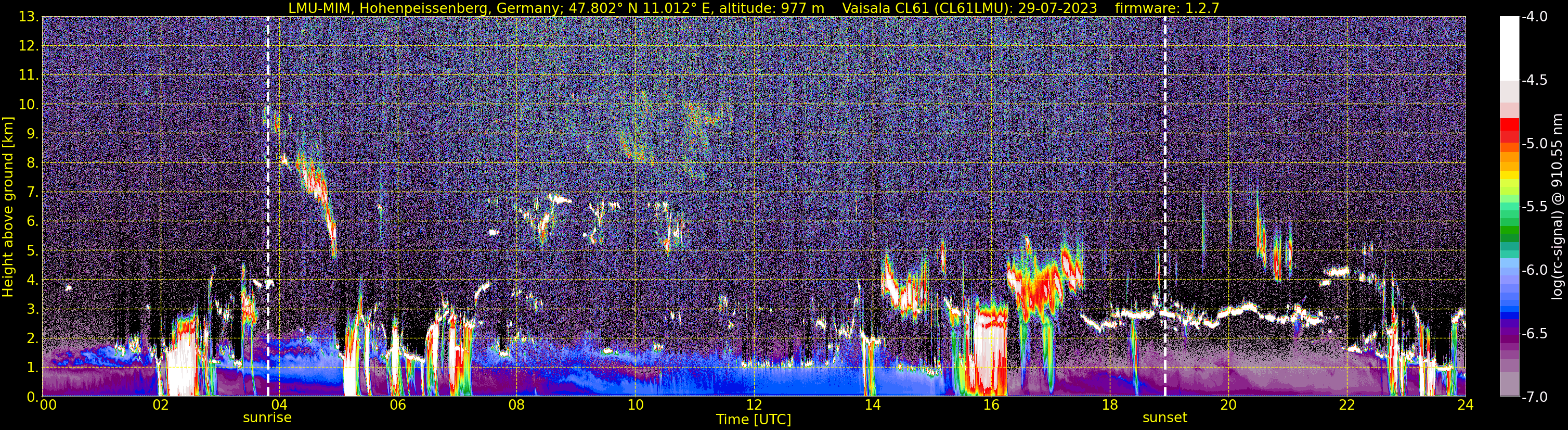
Task: Click the colorbar tick label -5.5
Action: coord(1535,207)
